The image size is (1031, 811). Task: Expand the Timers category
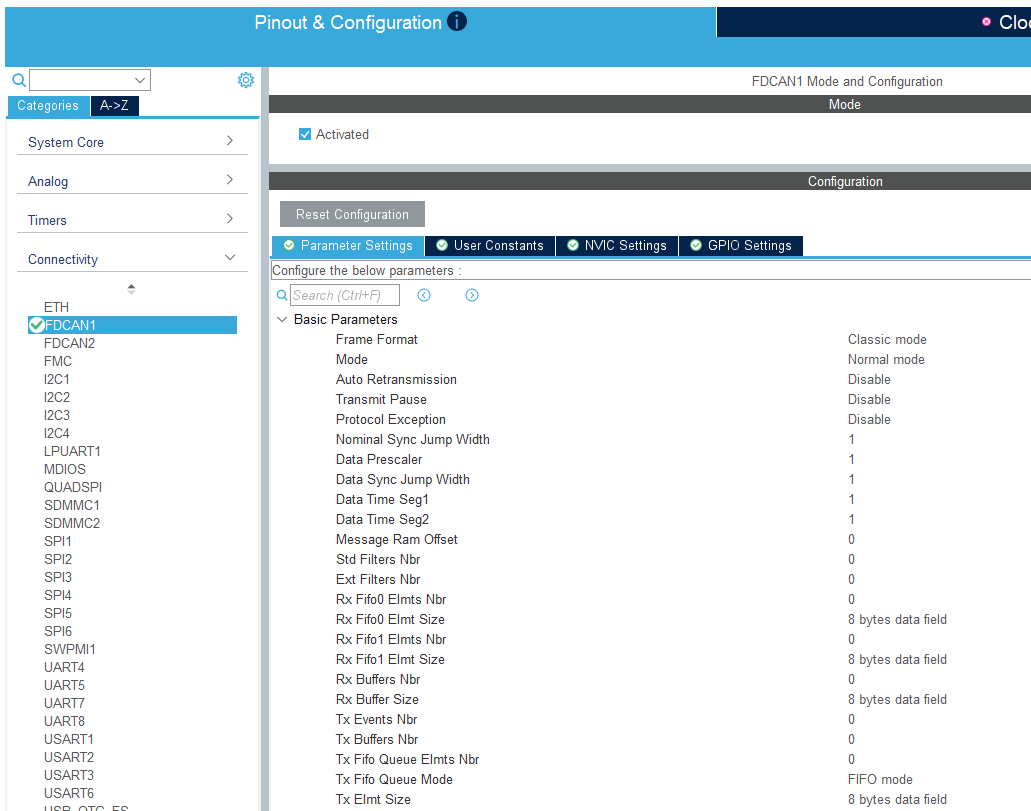click(132, 220)
